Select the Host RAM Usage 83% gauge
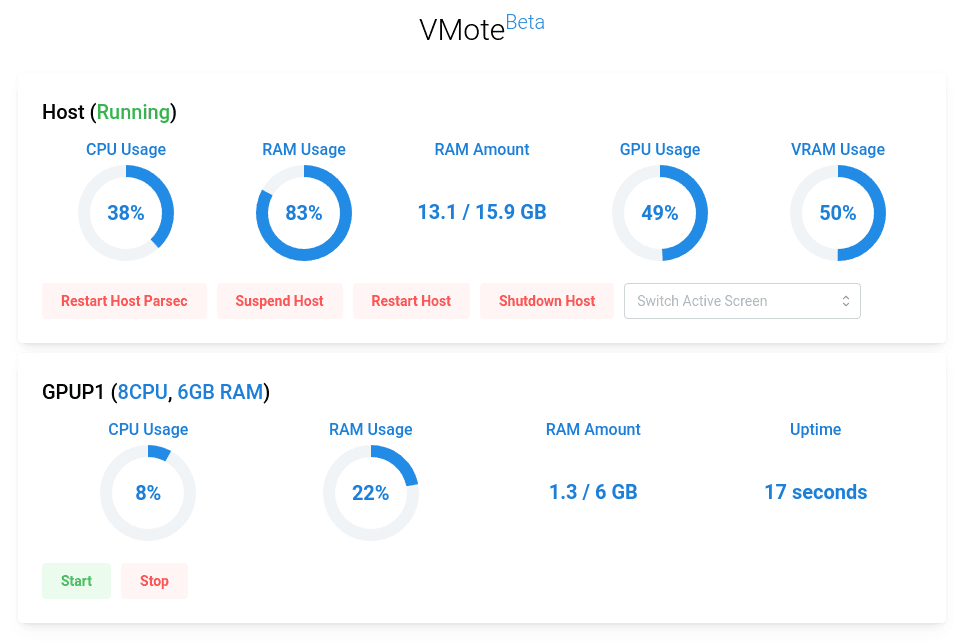 304,213
